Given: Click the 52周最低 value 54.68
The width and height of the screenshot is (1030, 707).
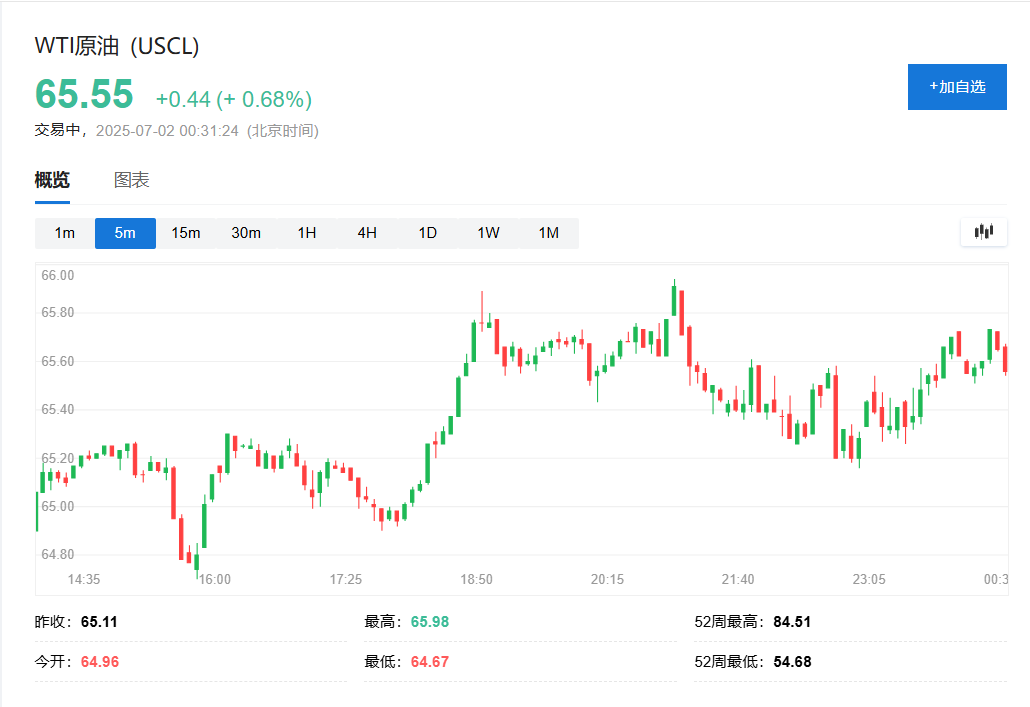Looking at the screenshot, I should tap(792, 662).
